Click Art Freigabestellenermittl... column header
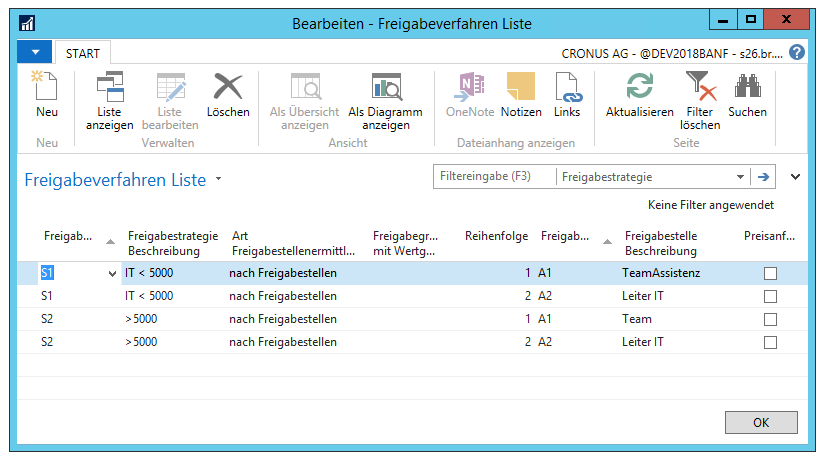The height and width of the screenshot is (463, 821). point(293,244)
